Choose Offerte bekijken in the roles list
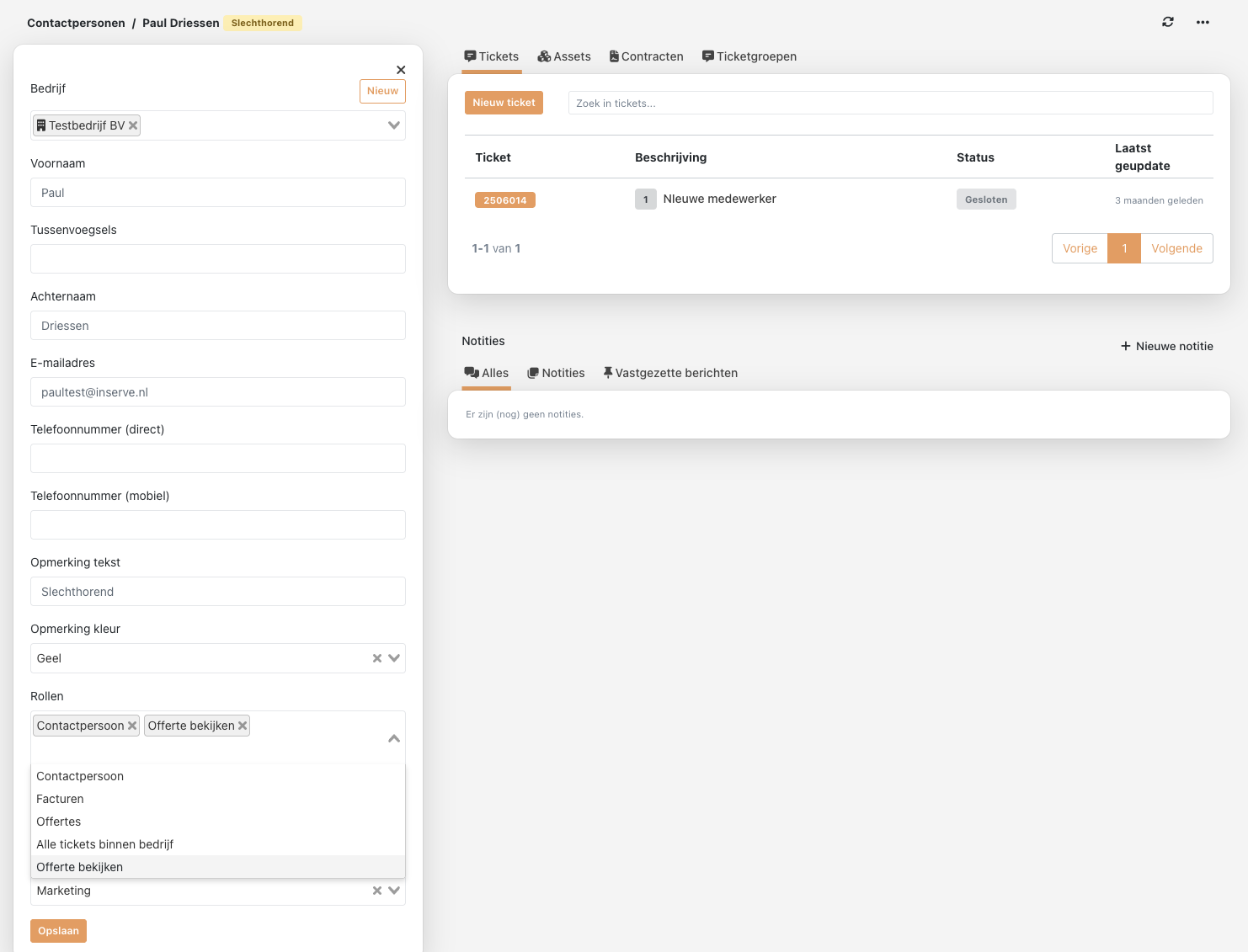The width and height of the screenshot is (1248, 952). (x=218, y=867)
